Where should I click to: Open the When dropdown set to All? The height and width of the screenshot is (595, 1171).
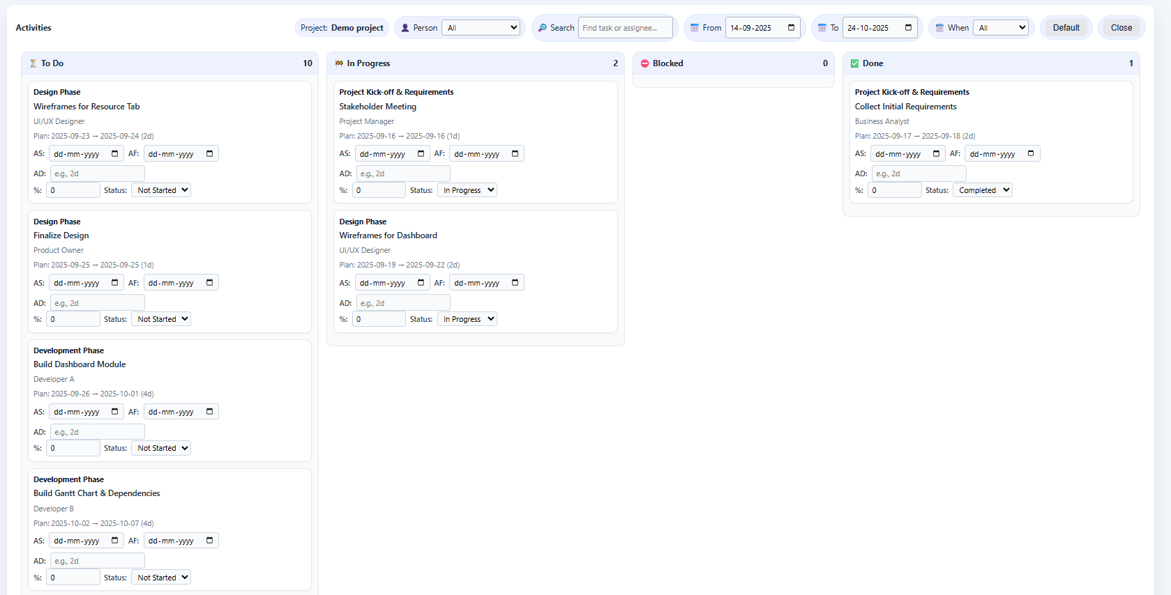(1001, 27)
